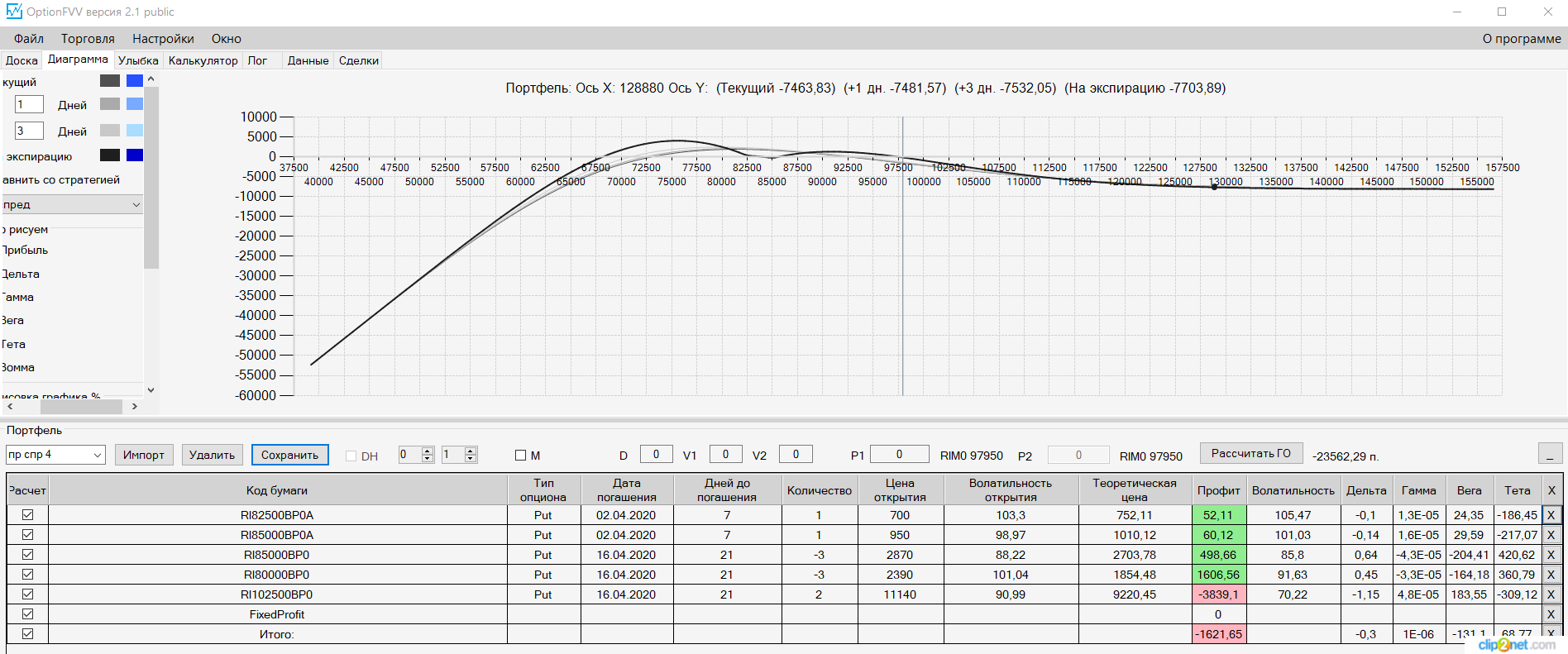This screenshot has height=654, width=1568.
Task: Pick the light gray swatch for the 3-day line
Action: tap(110, 130)
